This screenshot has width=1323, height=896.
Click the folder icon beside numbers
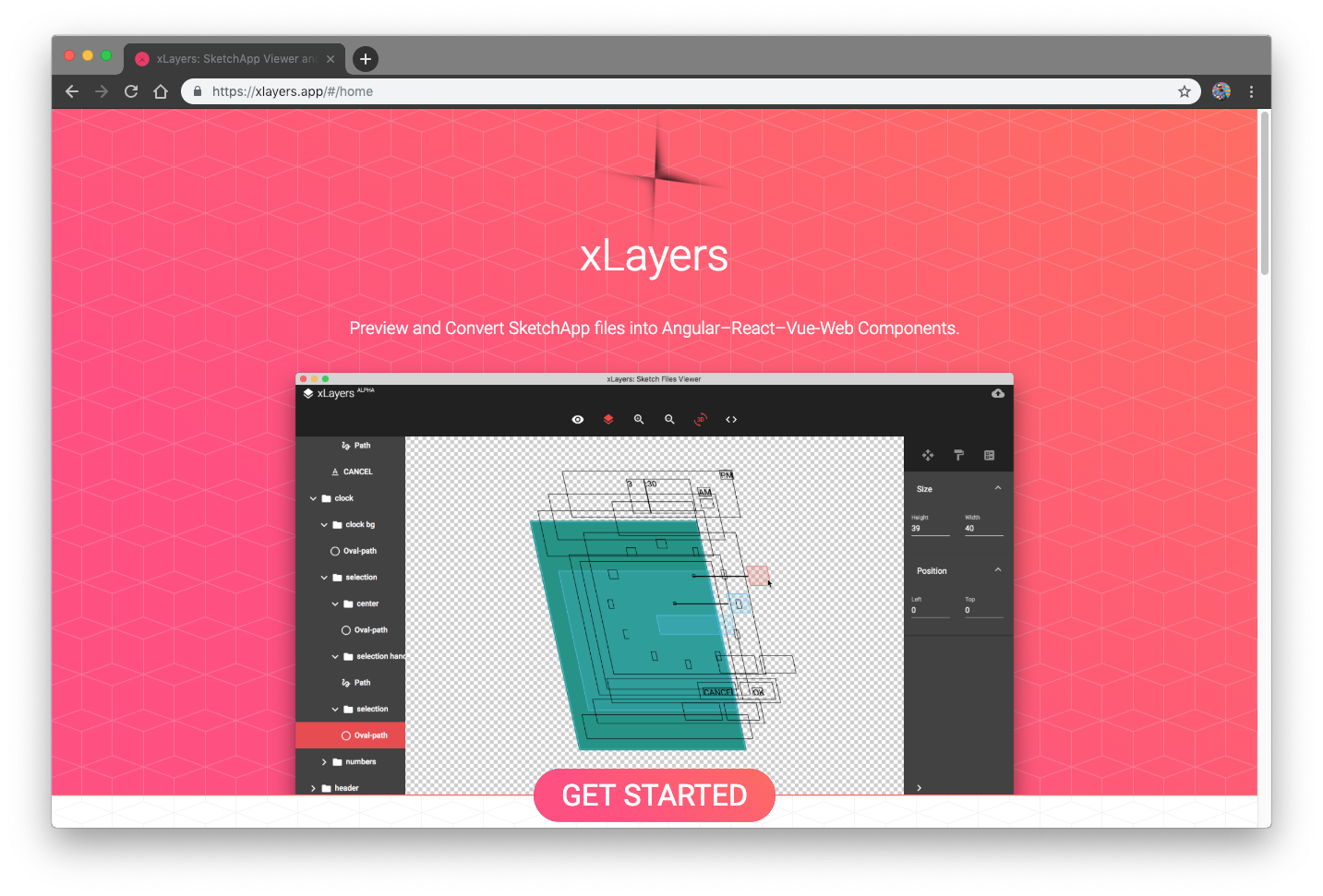point(337,762)
